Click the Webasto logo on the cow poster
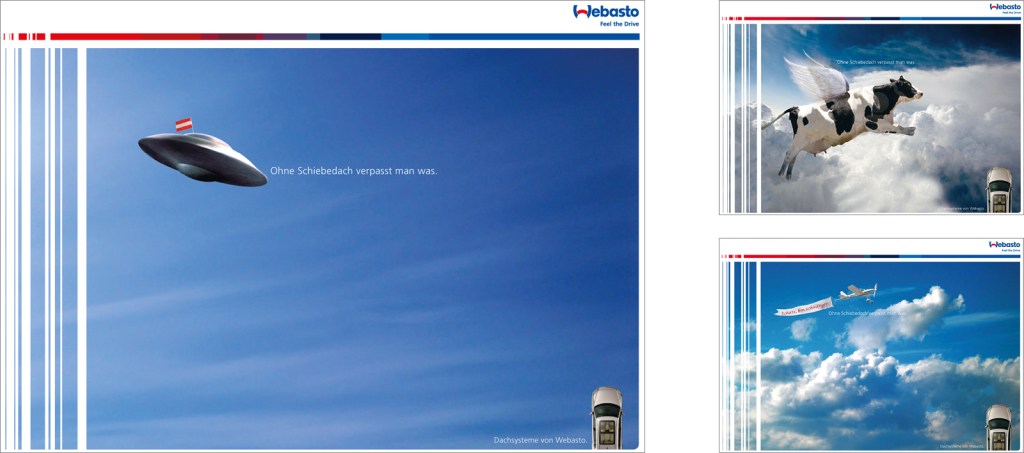The width and height of the screenshot is (1024, 453). click(1004, 6)
